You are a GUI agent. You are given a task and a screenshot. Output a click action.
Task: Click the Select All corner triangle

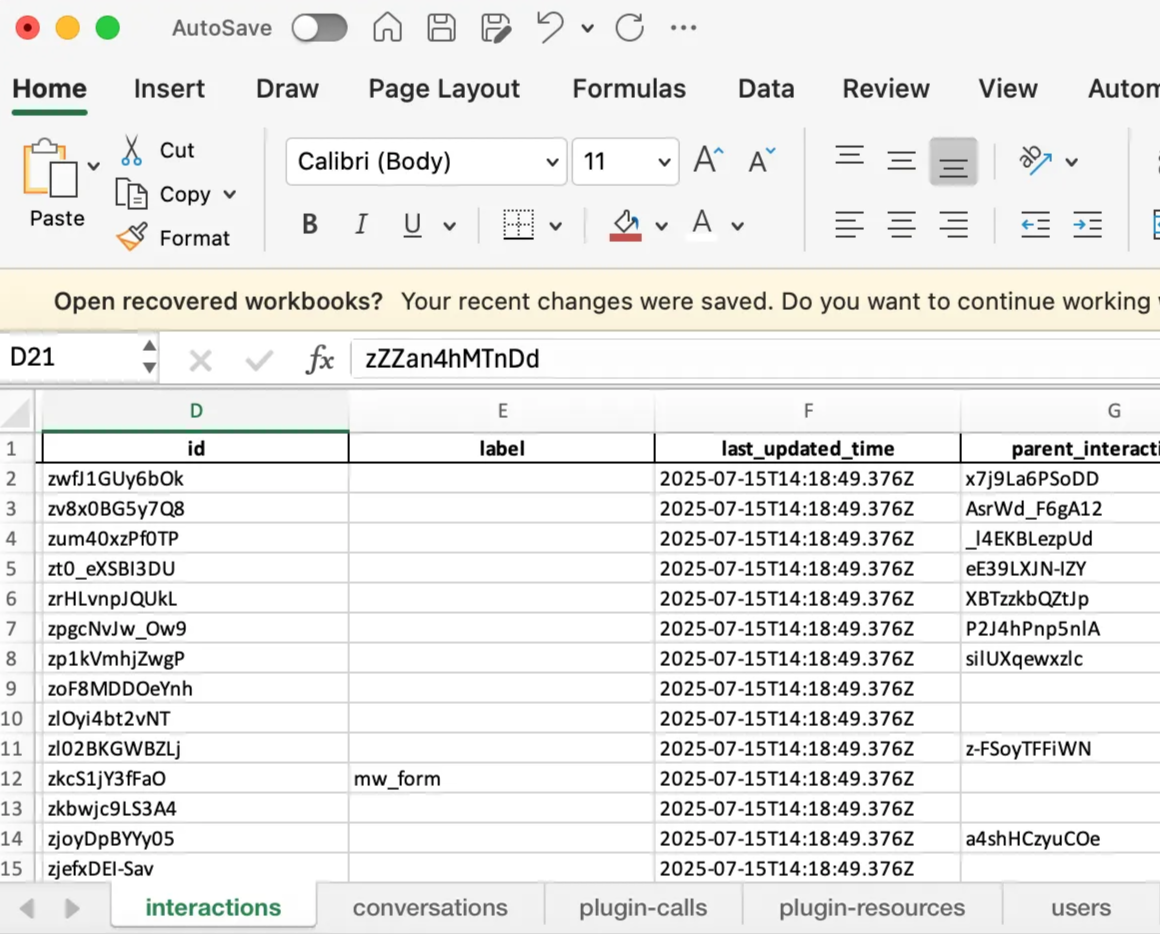click(16, 412)
